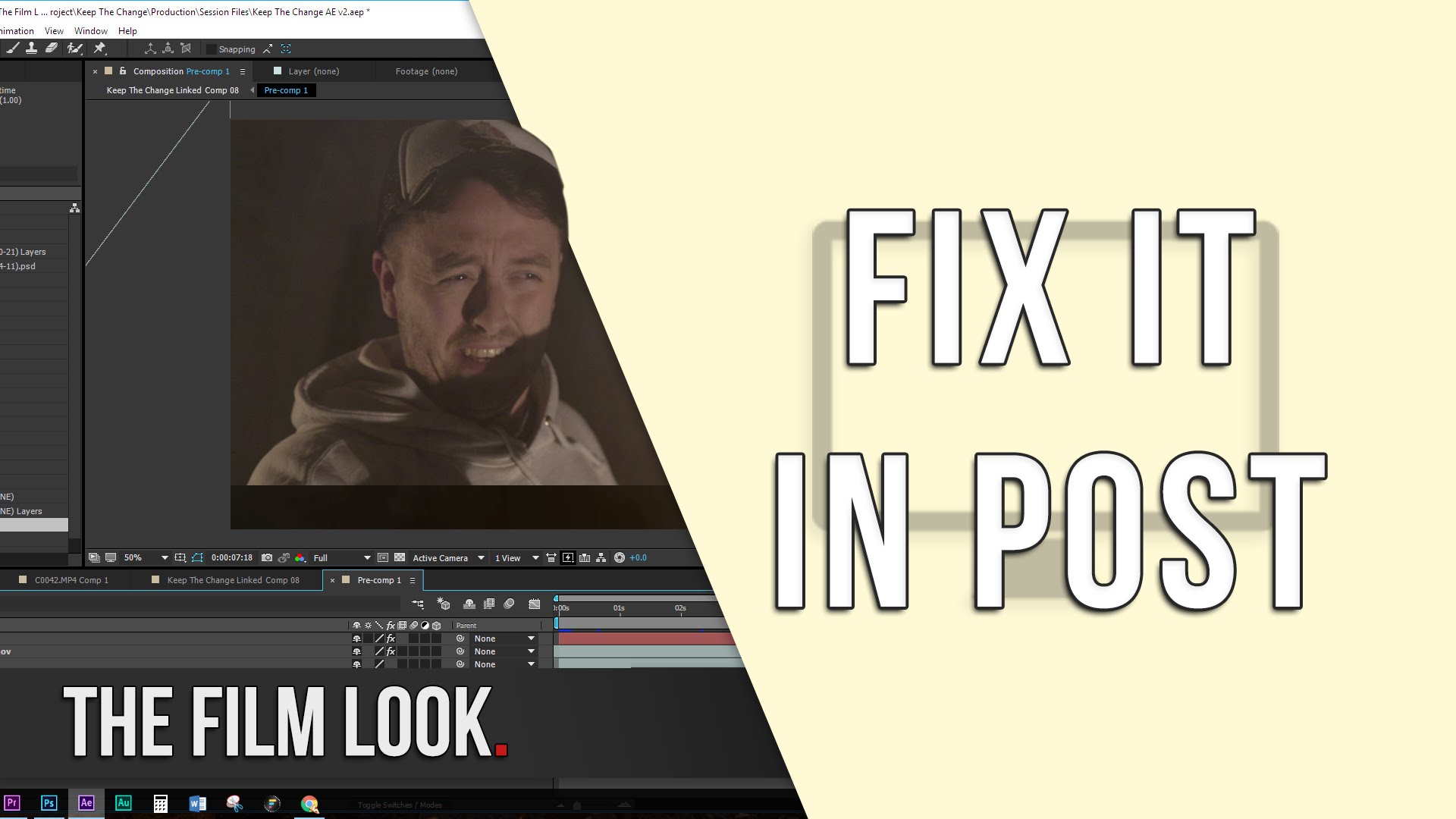Click Toggle Switches / Modes button
Viewport: 1456px width, 819px height.
(399, 805)
